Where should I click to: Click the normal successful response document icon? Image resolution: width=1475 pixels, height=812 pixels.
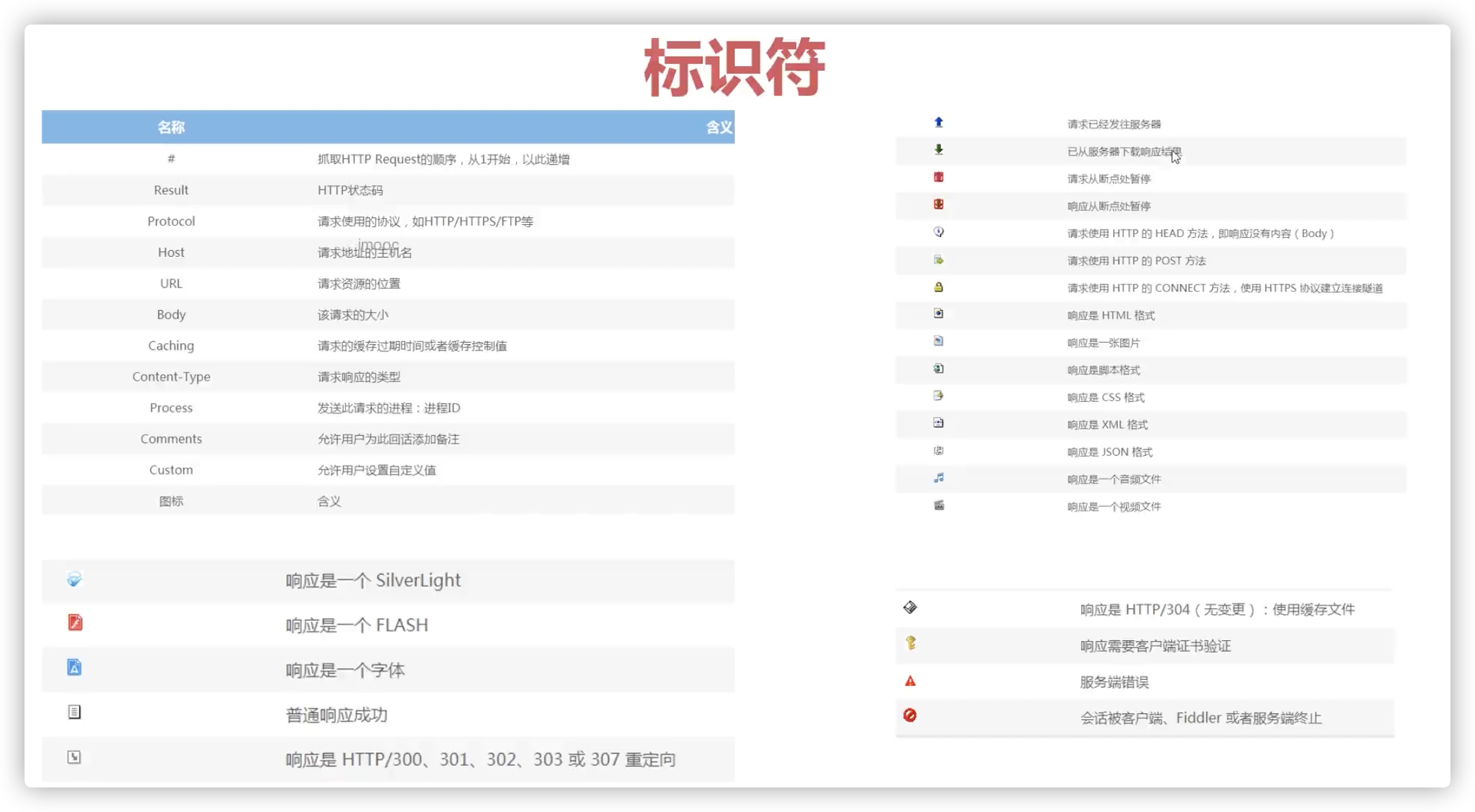tap(74, 713)
